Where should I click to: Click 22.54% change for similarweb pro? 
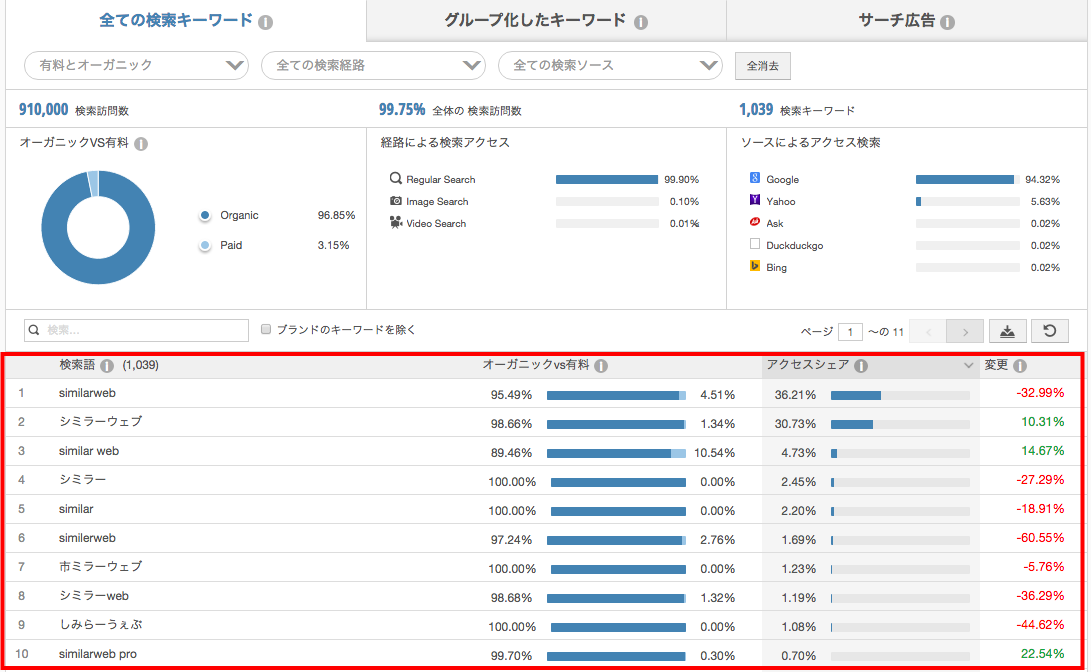pos(1042,654)
